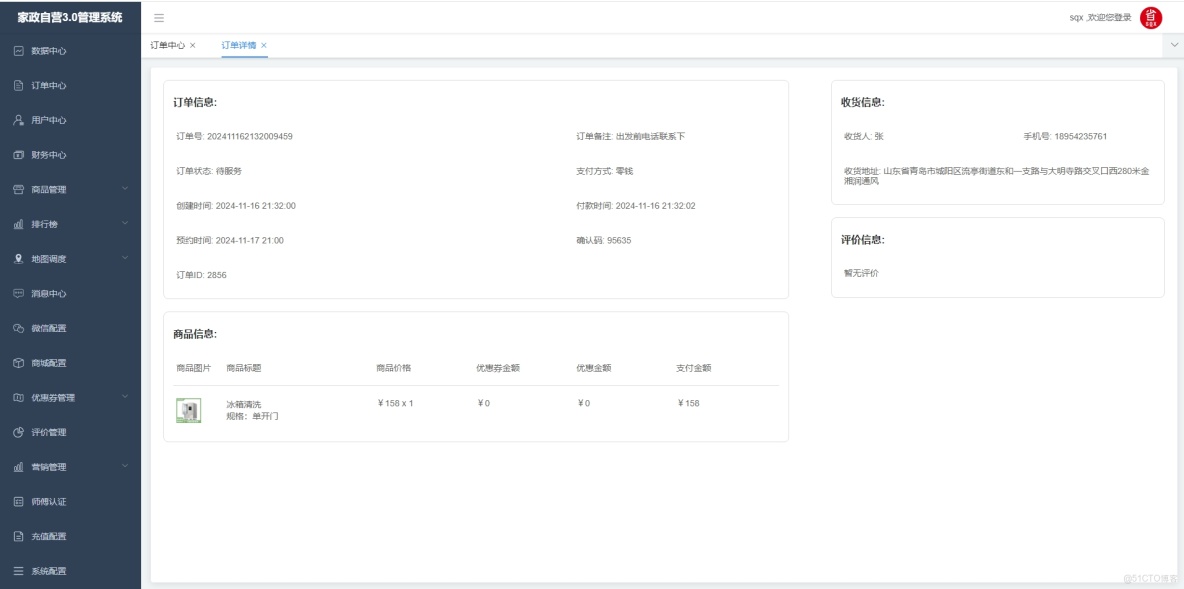Click the red sqx avatar badge
The height and width of the screenshot is (589, 1184).
(1151, 17)
